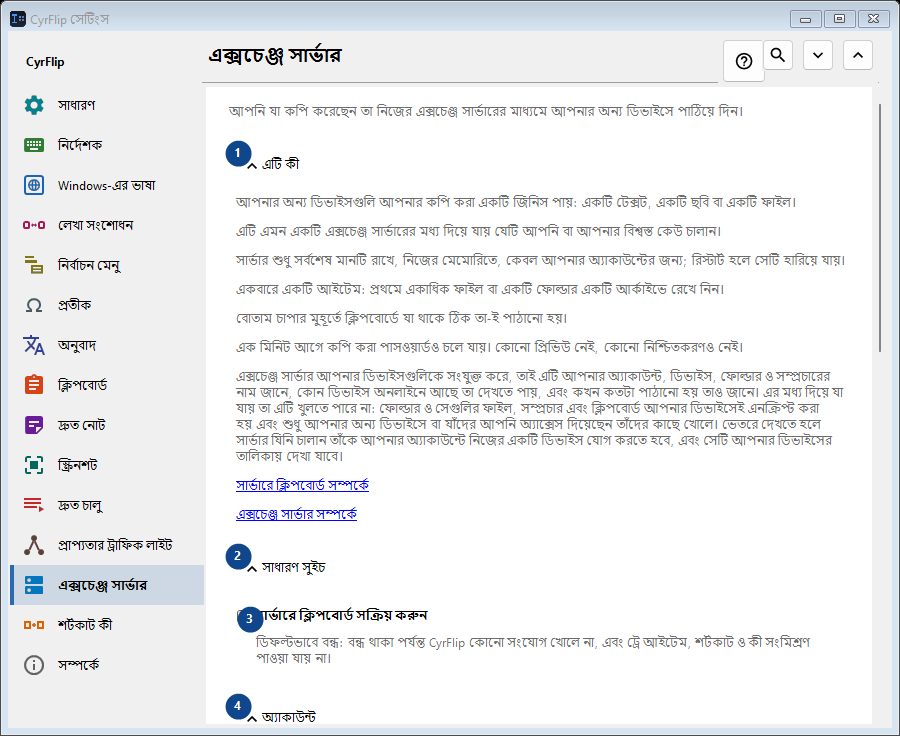Open the সার্ভারে ক্লিপবোর্ড সম্পর্কে link

coord(302,485)
